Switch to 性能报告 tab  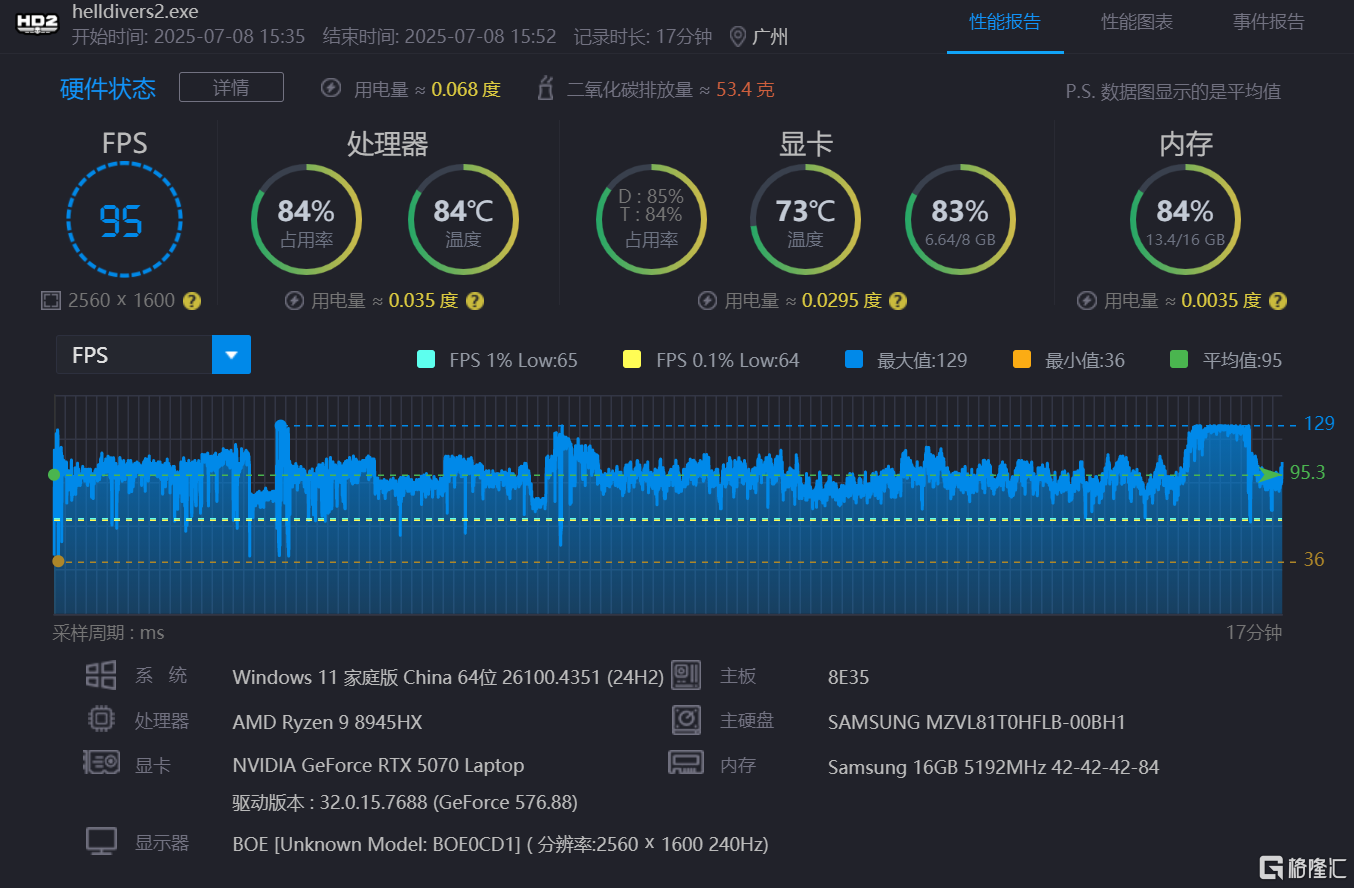coord(1005,22)
